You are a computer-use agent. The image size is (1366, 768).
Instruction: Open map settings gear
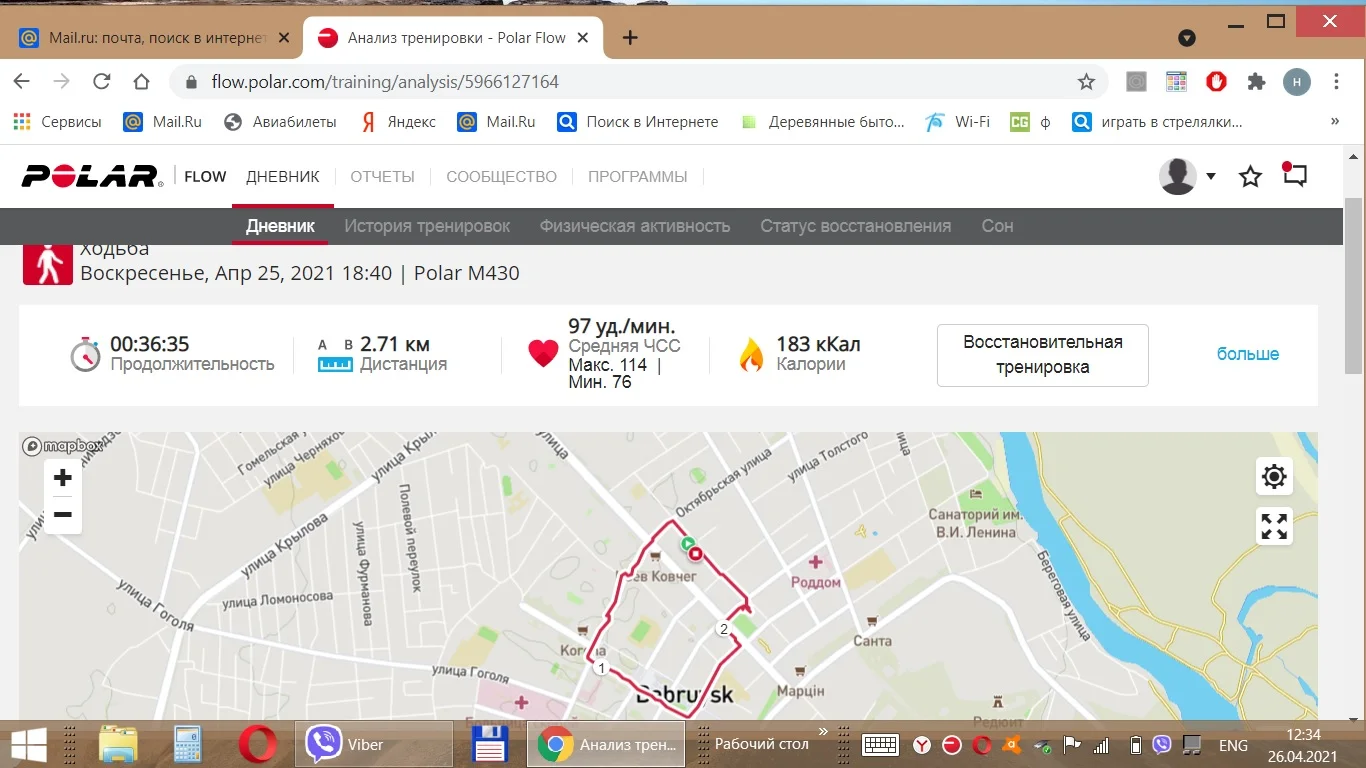[x=1274, y=476]
